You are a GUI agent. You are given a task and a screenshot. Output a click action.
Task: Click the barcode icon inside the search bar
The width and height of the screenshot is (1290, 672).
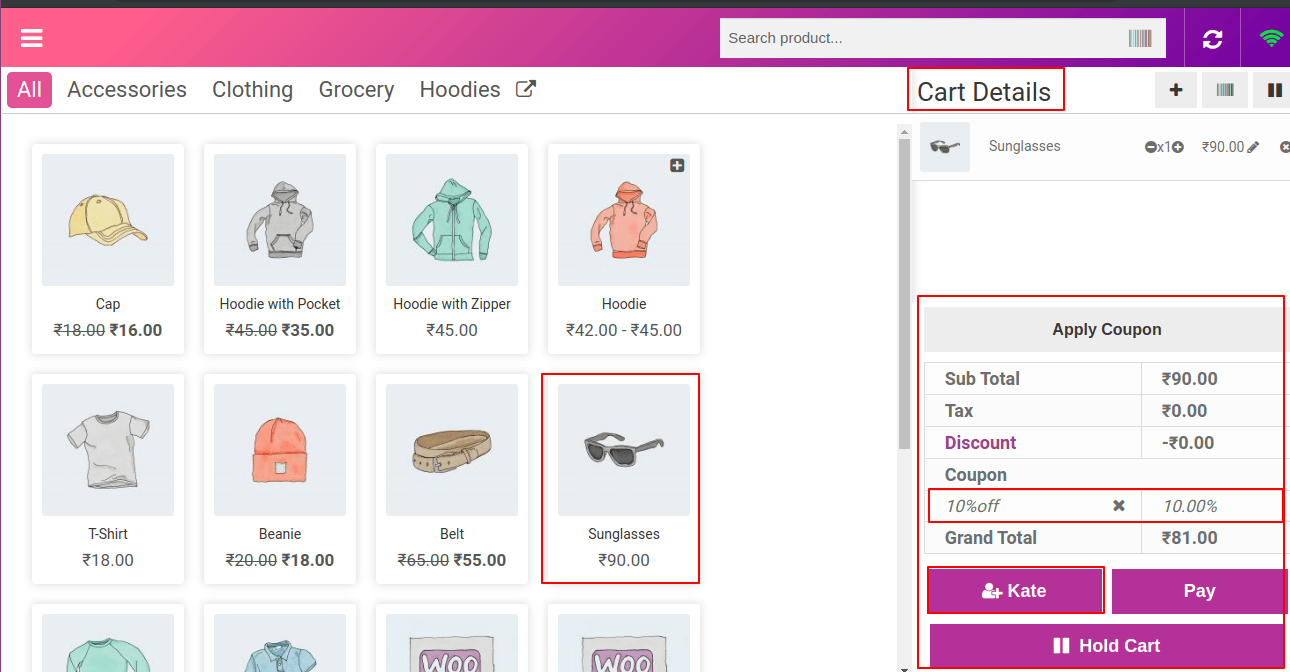1143,37
